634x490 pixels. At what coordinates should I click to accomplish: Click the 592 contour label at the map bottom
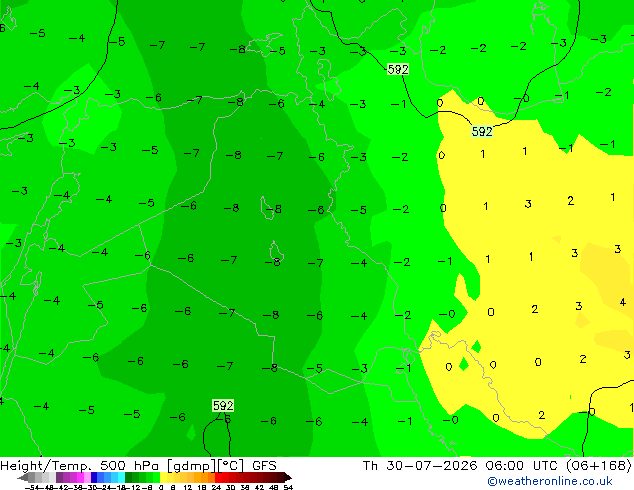223,406
